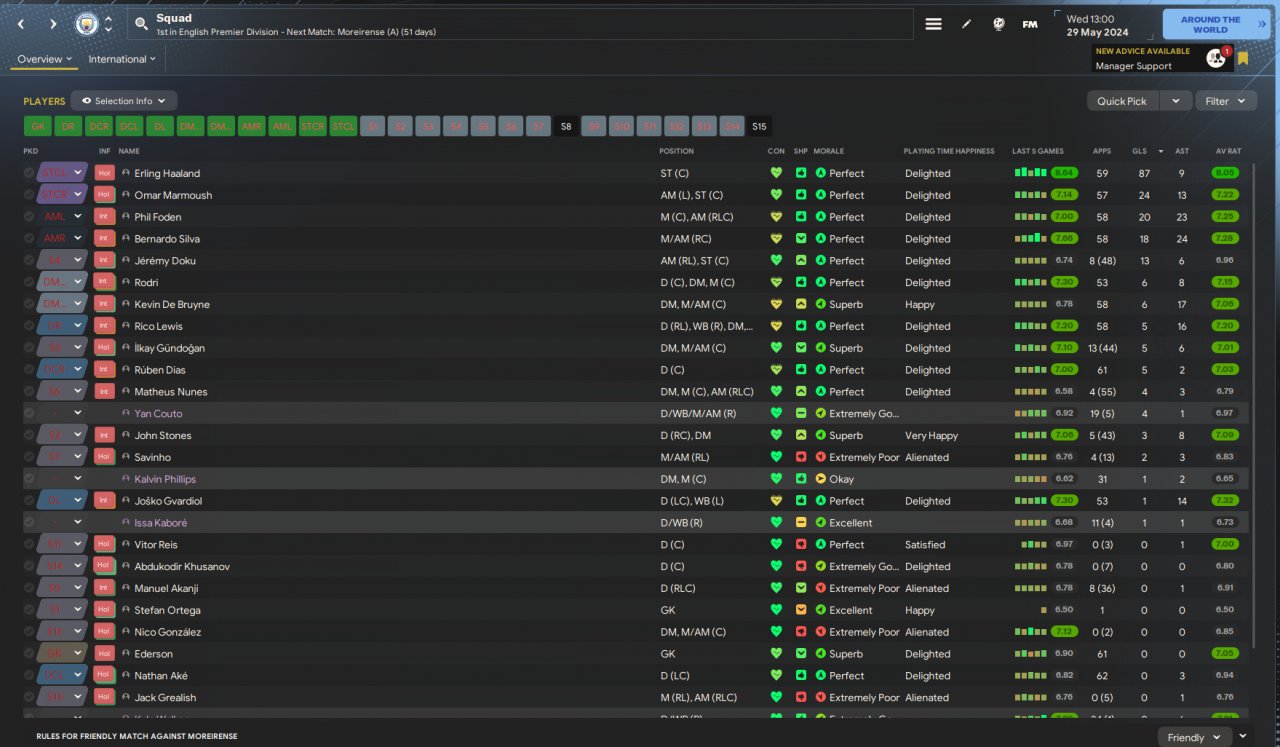Click Kalvin Phillips' Okay morale icon
The width and height of the screenshot is (1280, 747).
(x=820, y=479)
